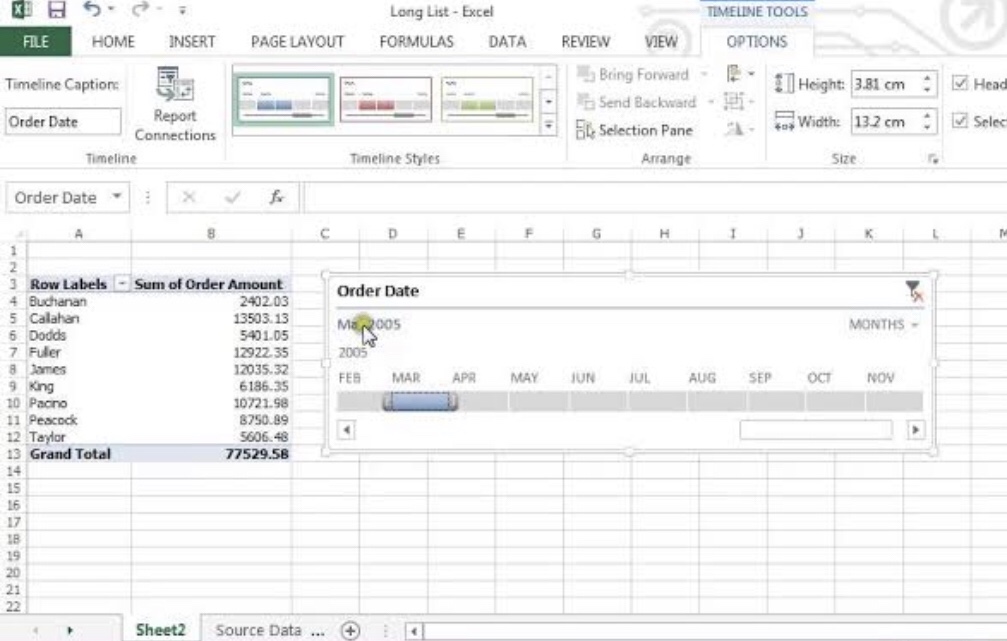The width and height of the screenshot is (1007, 641).
Task: Toggle the Header checkbox
Action: (x=960, y=84)
